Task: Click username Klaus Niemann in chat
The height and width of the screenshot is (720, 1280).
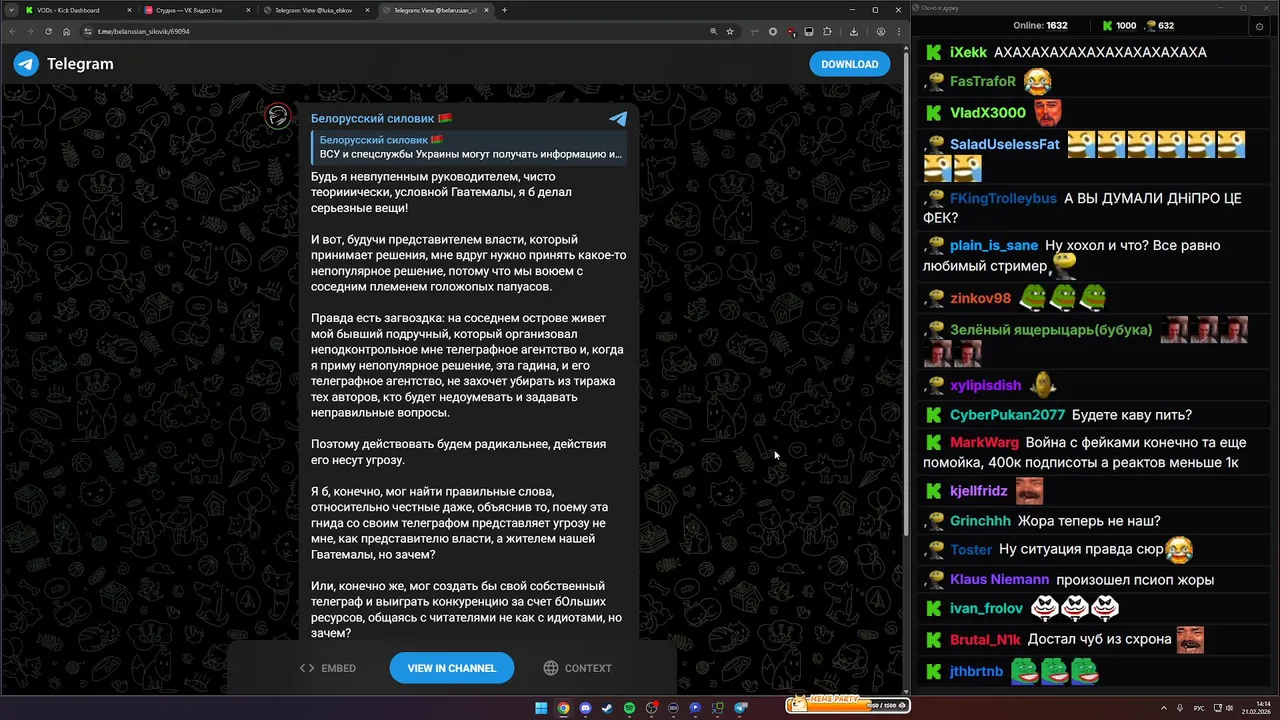Action: [x=1000, y=579]
